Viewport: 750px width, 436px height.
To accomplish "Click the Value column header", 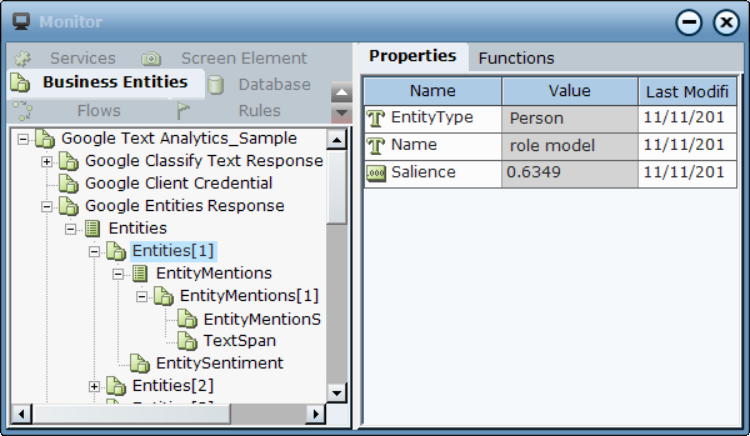I will coord(569,91).
